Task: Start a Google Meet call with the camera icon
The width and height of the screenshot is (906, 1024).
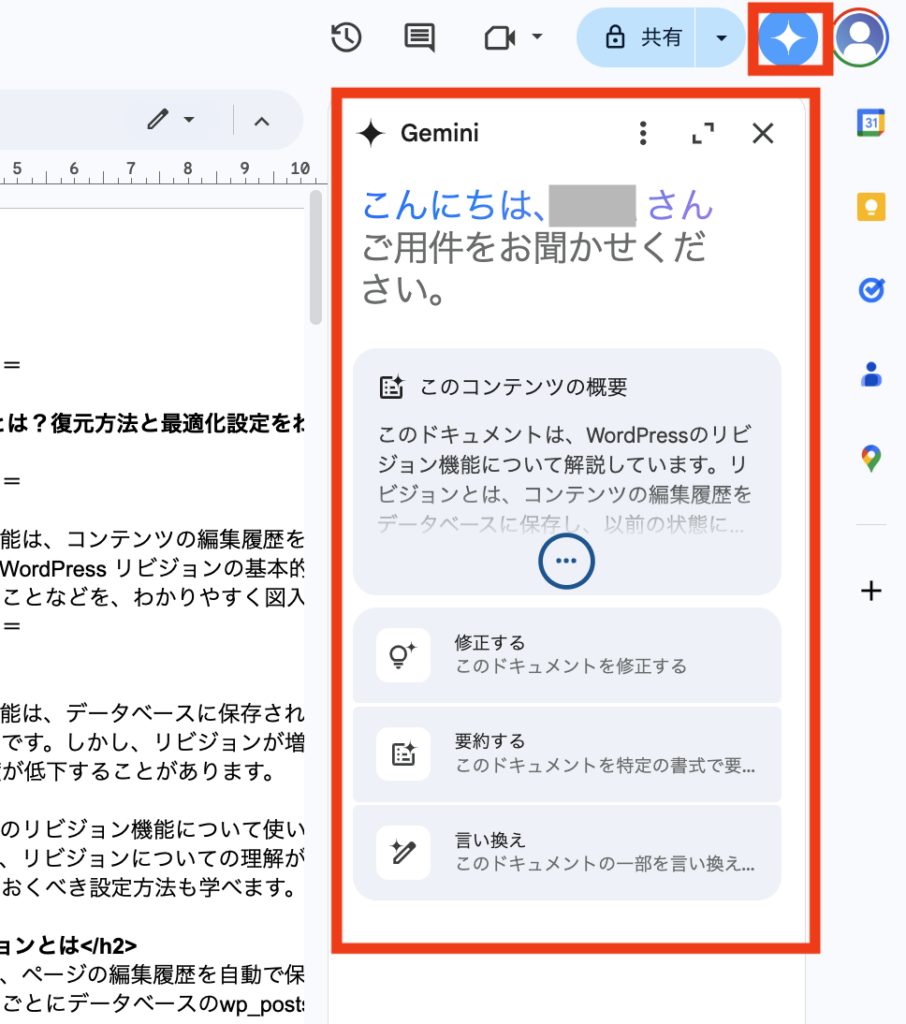Action: (x=500, y=37)
